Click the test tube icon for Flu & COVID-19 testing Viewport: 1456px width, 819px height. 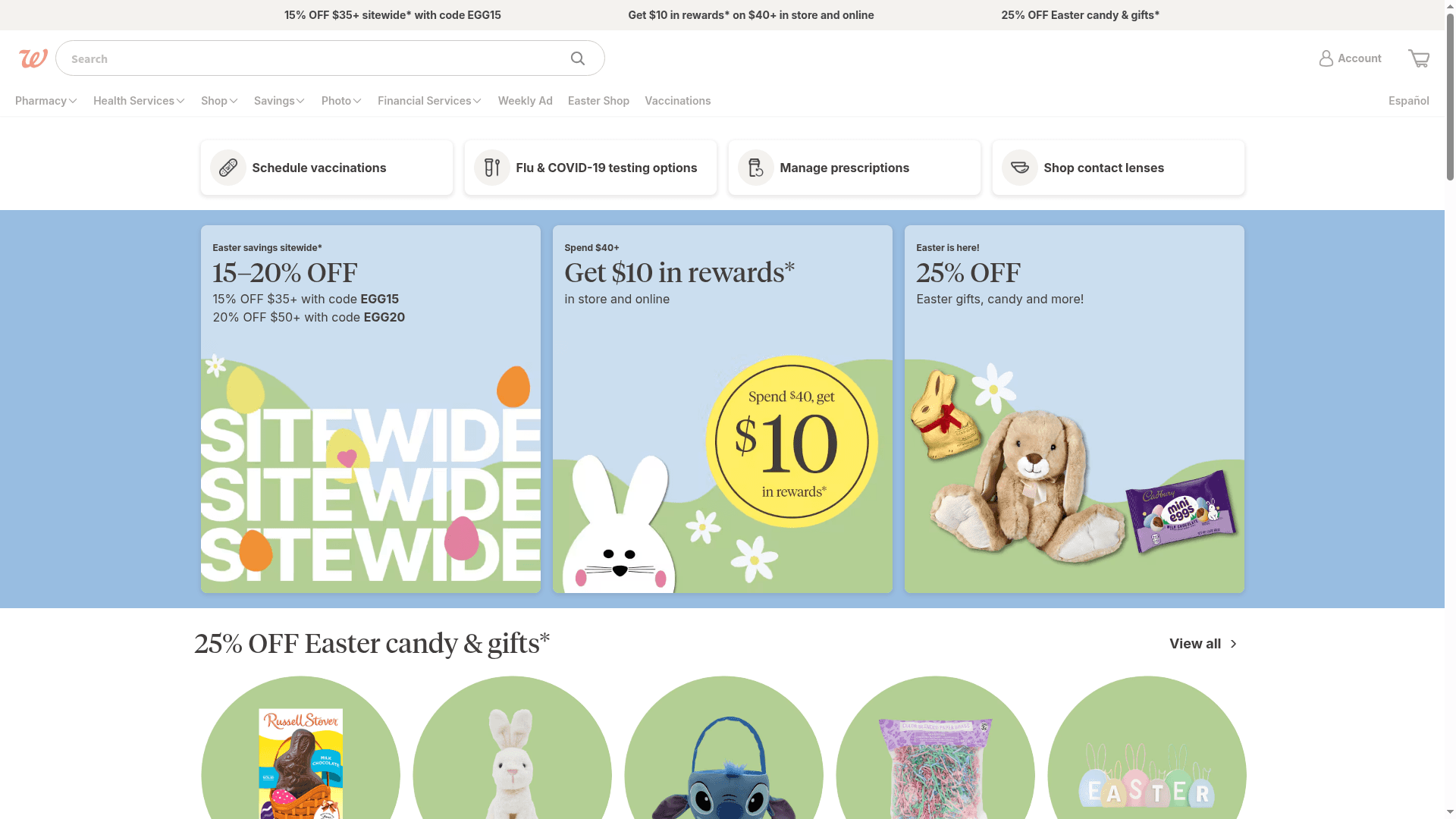492,168
